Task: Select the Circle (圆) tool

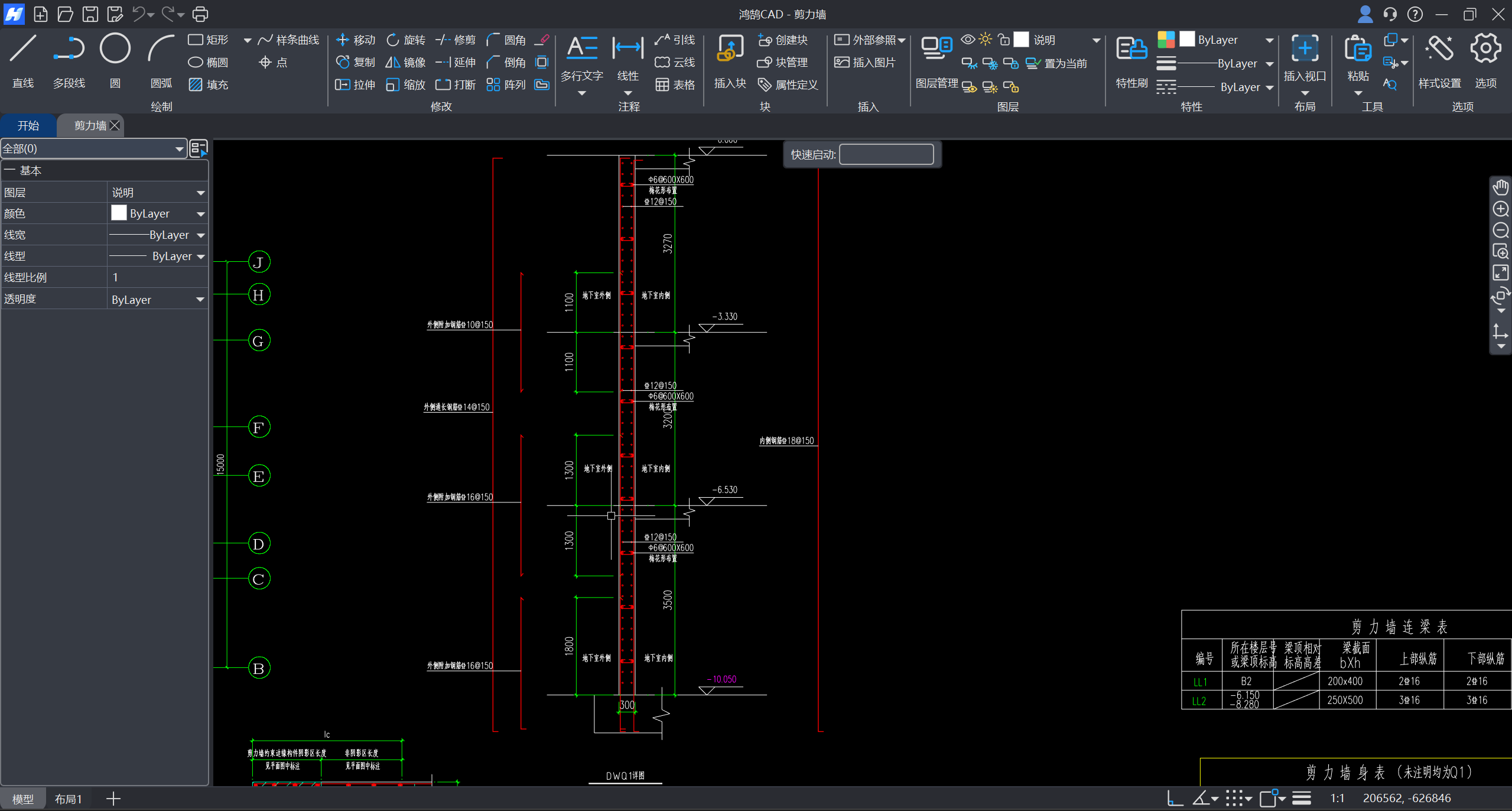Action: click(115, 49)
